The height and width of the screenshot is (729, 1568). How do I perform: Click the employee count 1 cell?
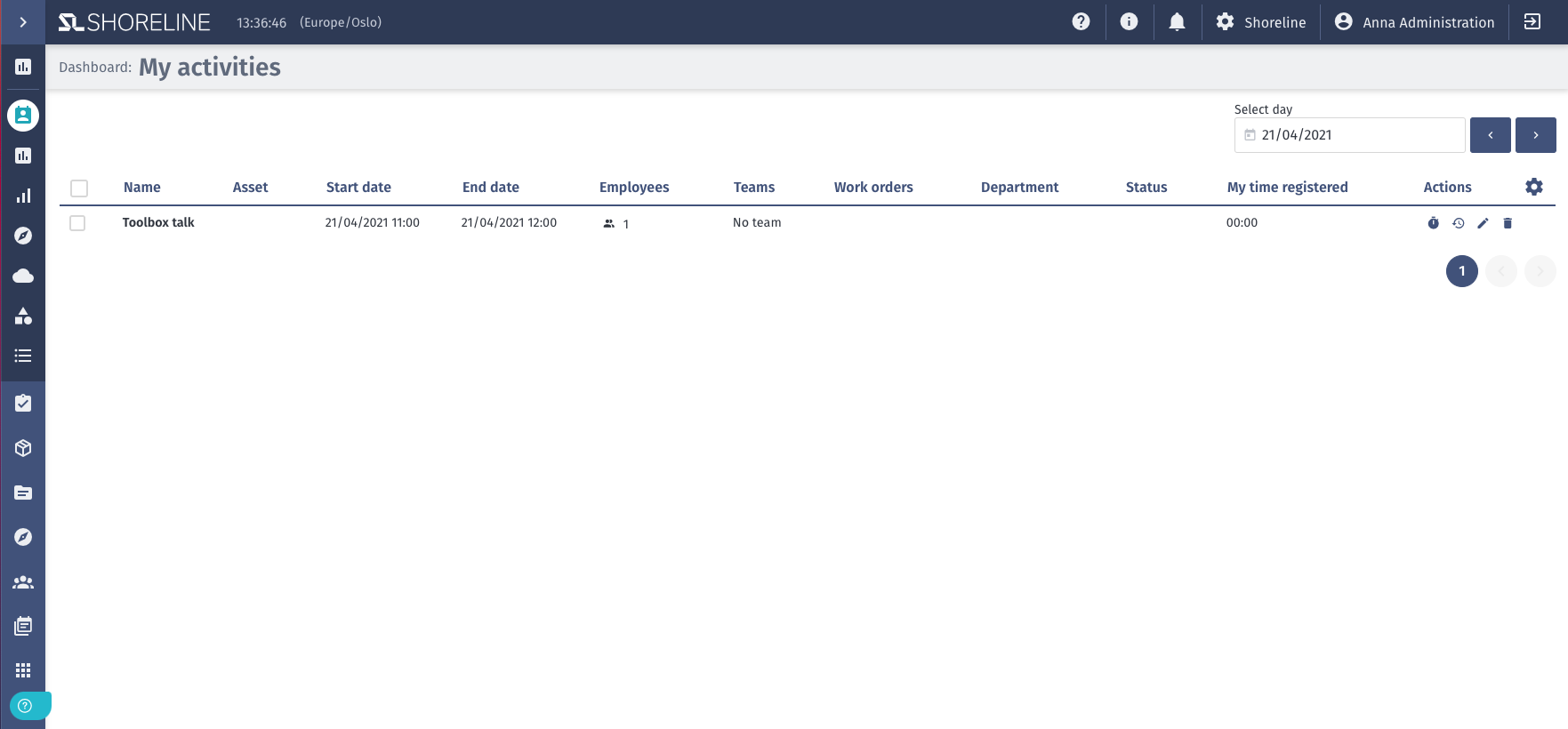coord(616,224)
